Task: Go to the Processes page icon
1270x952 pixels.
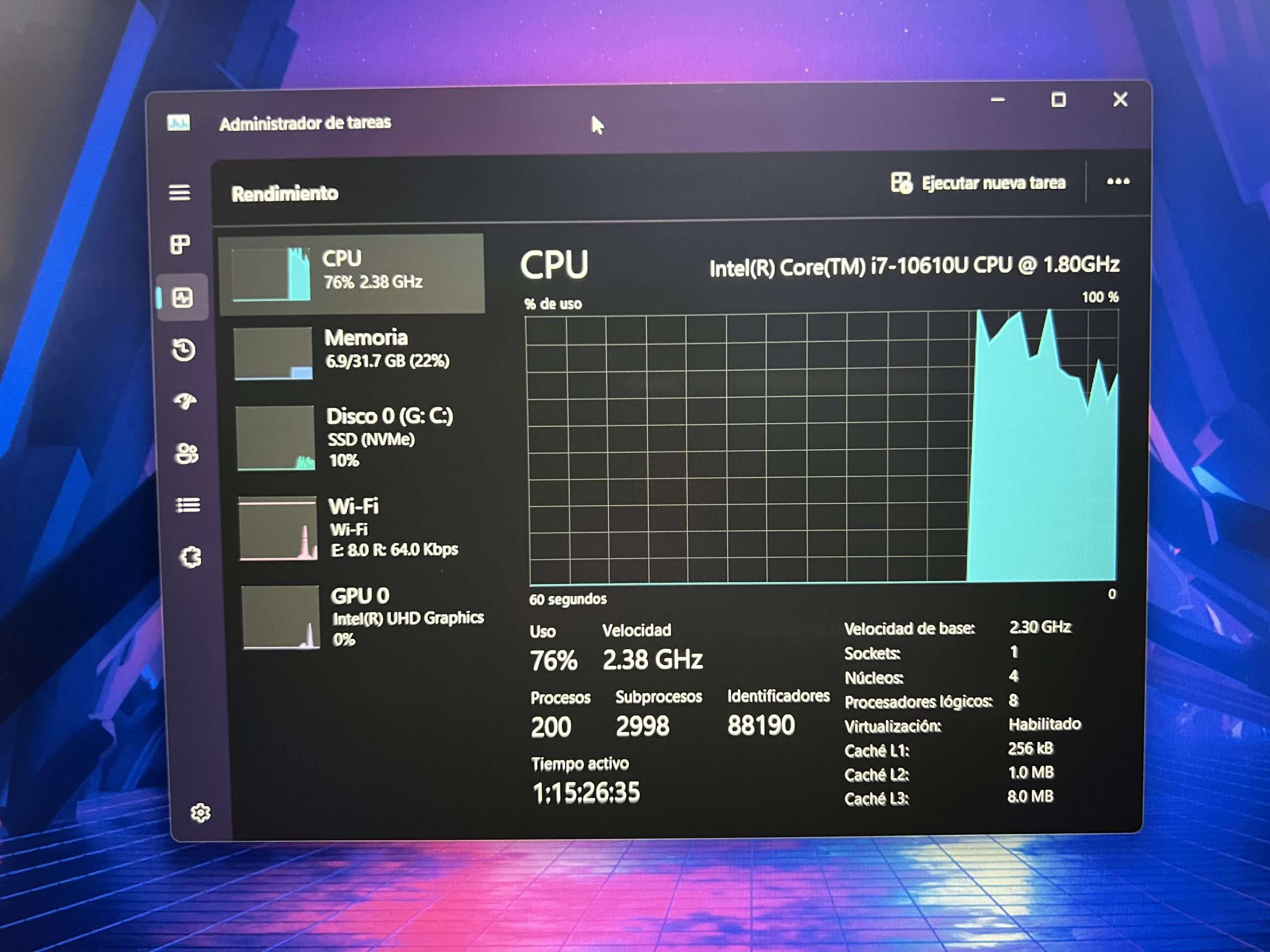Action: pyautogui.click(x=180, y=244)
